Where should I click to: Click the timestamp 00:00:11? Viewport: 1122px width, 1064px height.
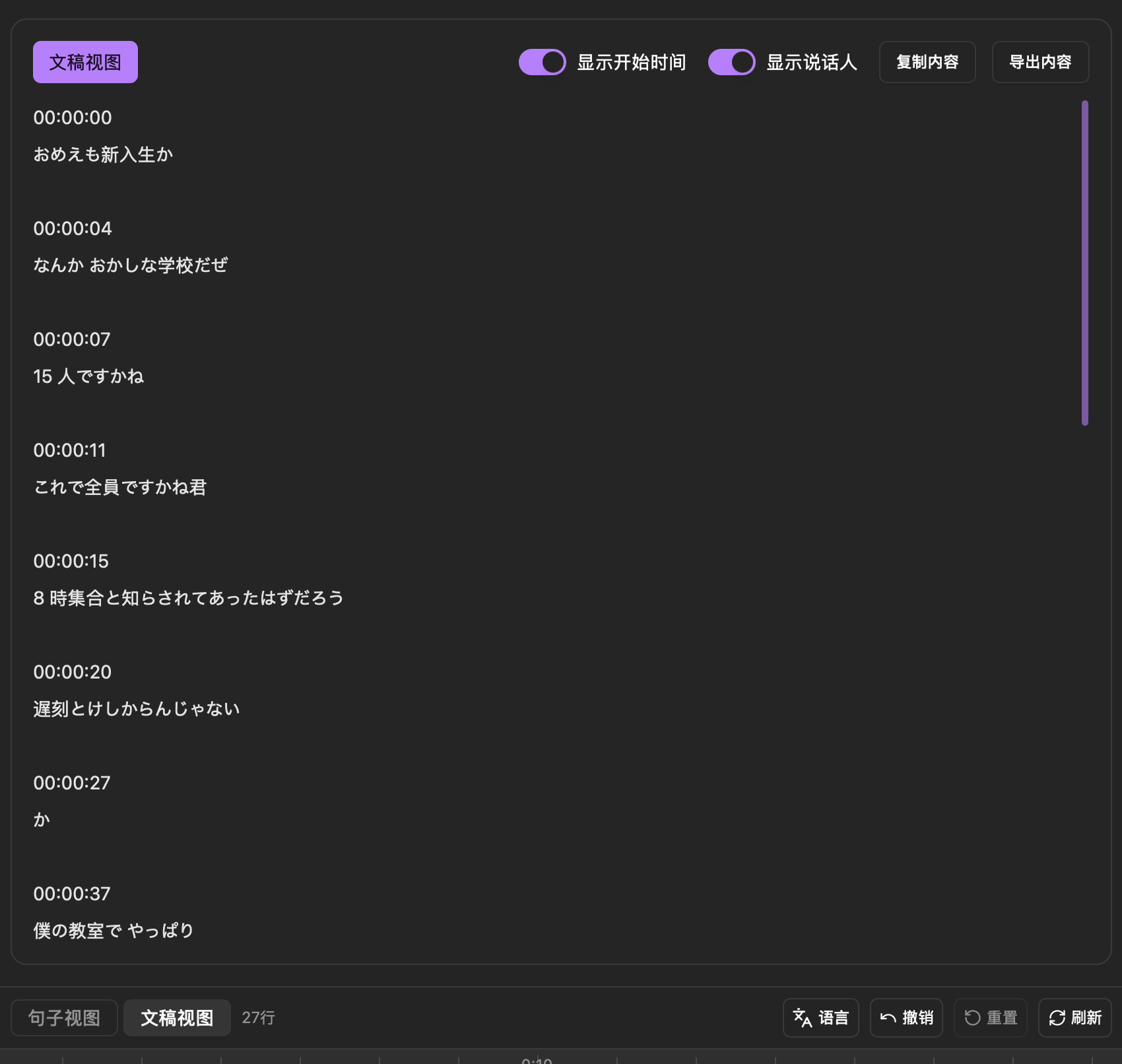(x=69, y=450)
